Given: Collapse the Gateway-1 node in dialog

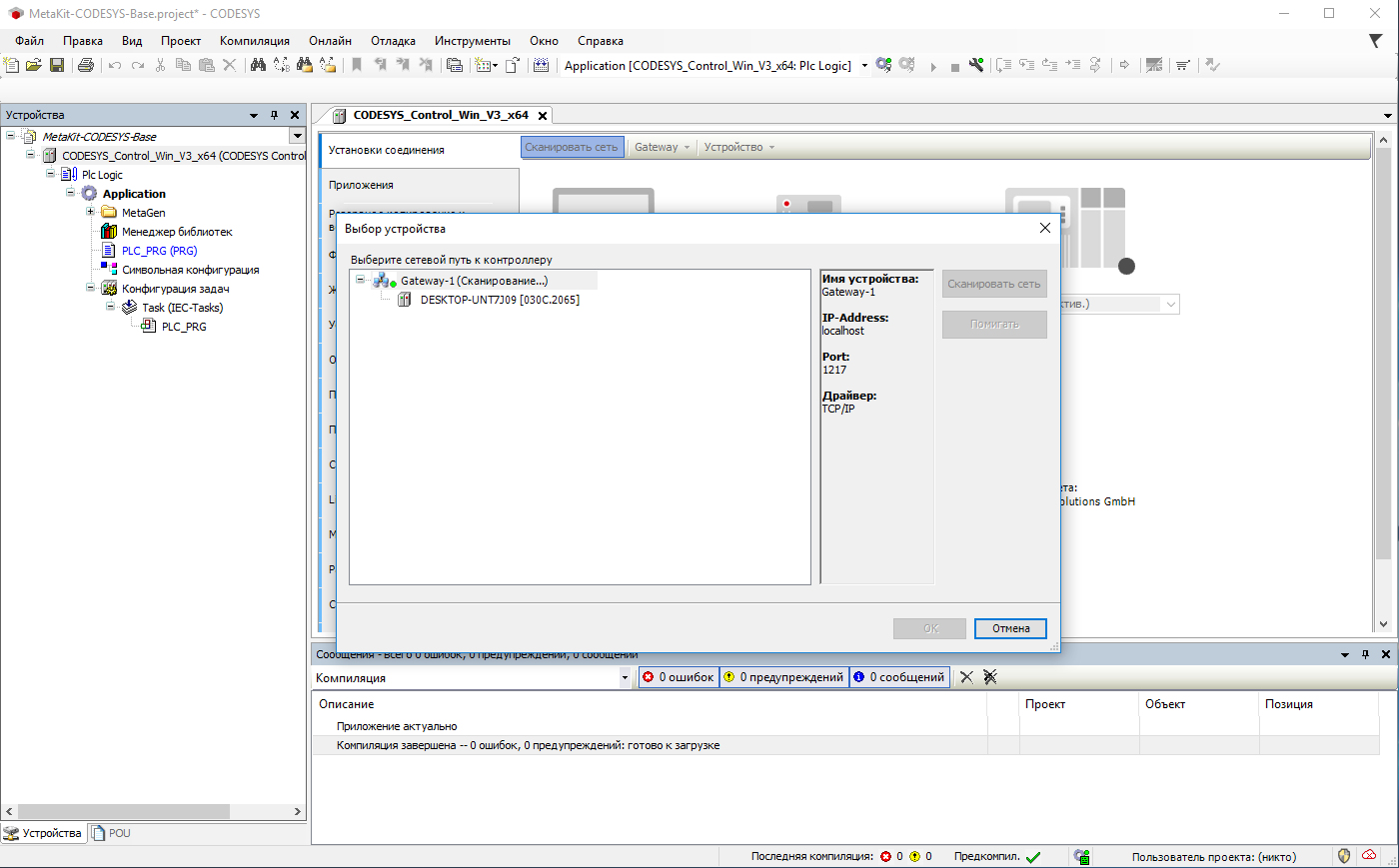Looking at the screenshot, I should pos(361,280).
